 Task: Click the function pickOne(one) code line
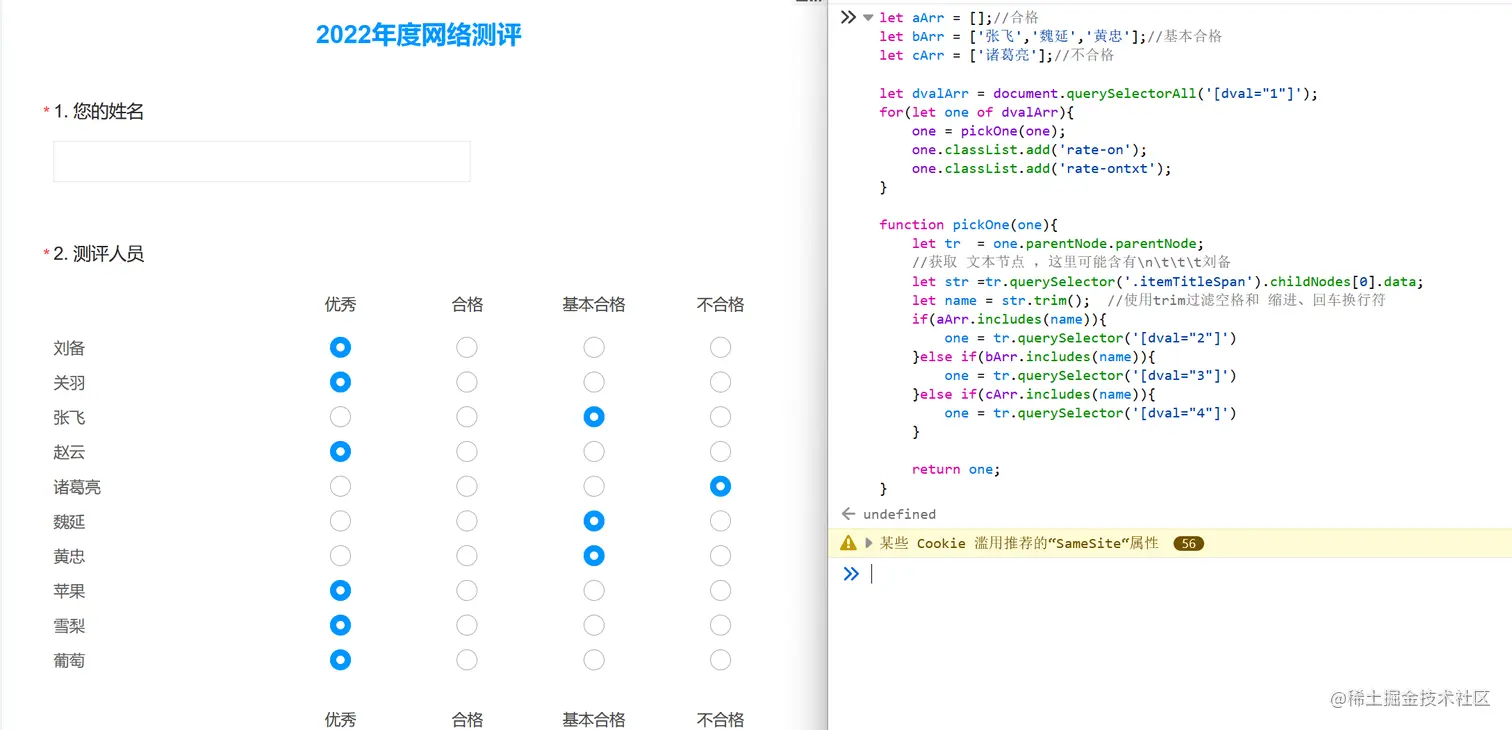(969, 225)
